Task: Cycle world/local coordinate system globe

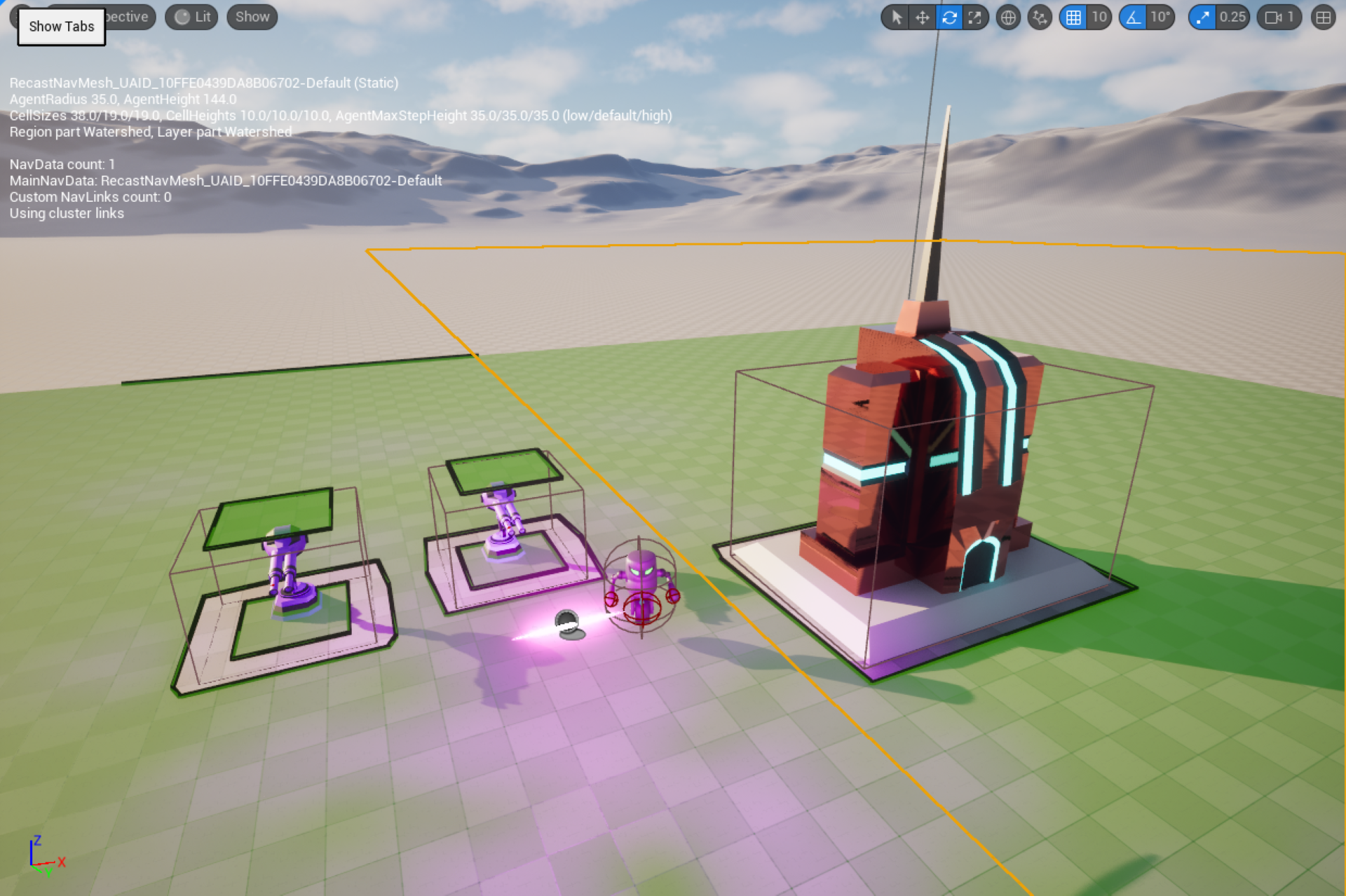Action: 1008,18
